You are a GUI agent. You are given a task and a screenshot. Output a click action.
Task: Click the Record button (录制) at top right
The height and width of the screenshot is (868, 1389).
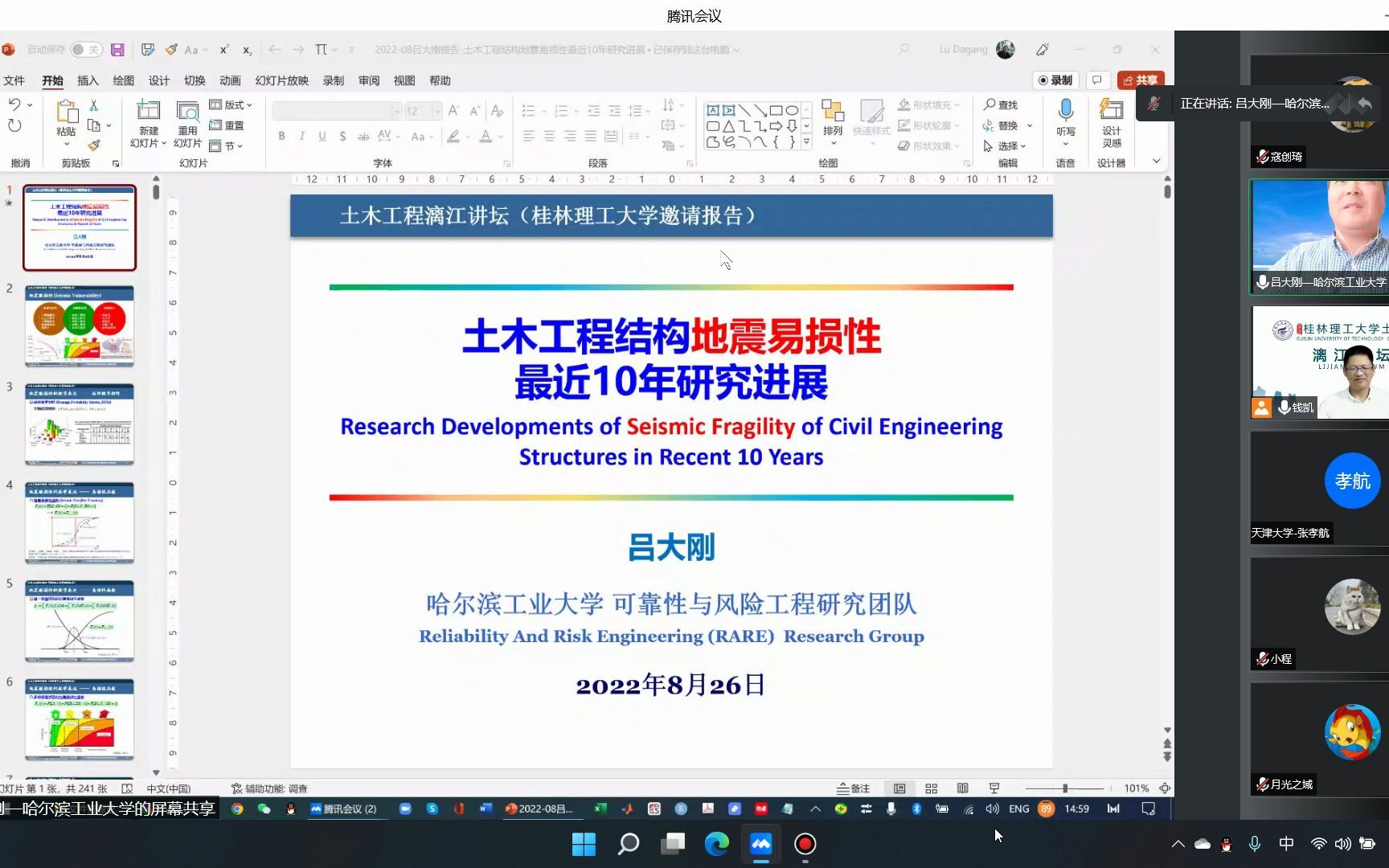pyautogui.click(x=1055, y=80)
